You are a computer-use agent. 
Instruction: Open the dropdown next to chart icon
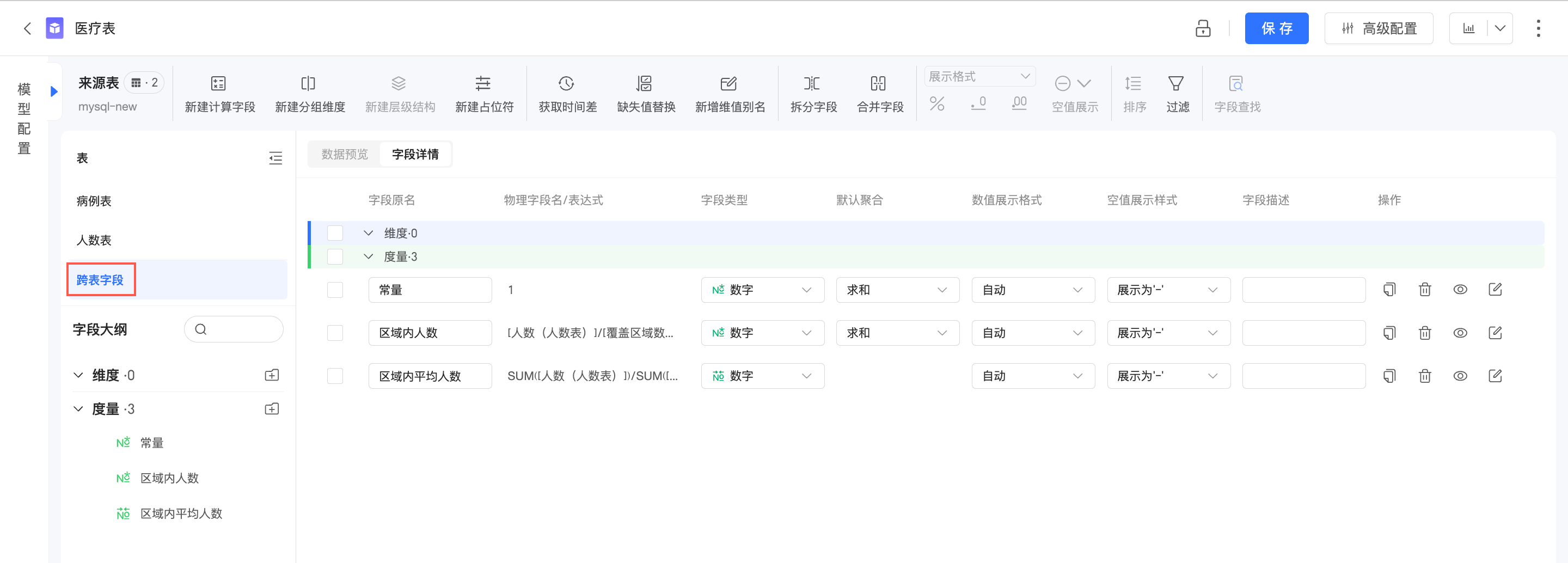coord(1500,29)
